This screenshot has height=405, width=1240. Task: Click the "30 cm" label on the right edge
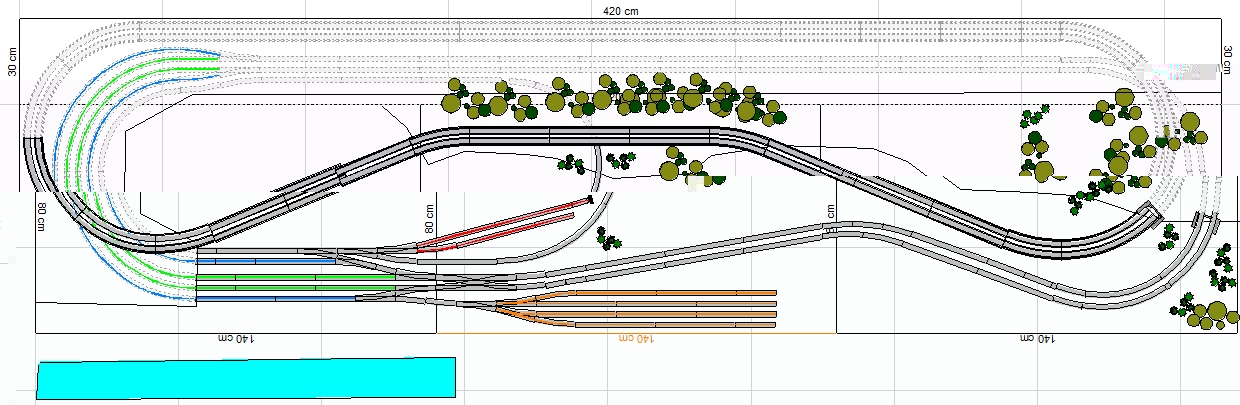coord(1227,60)
